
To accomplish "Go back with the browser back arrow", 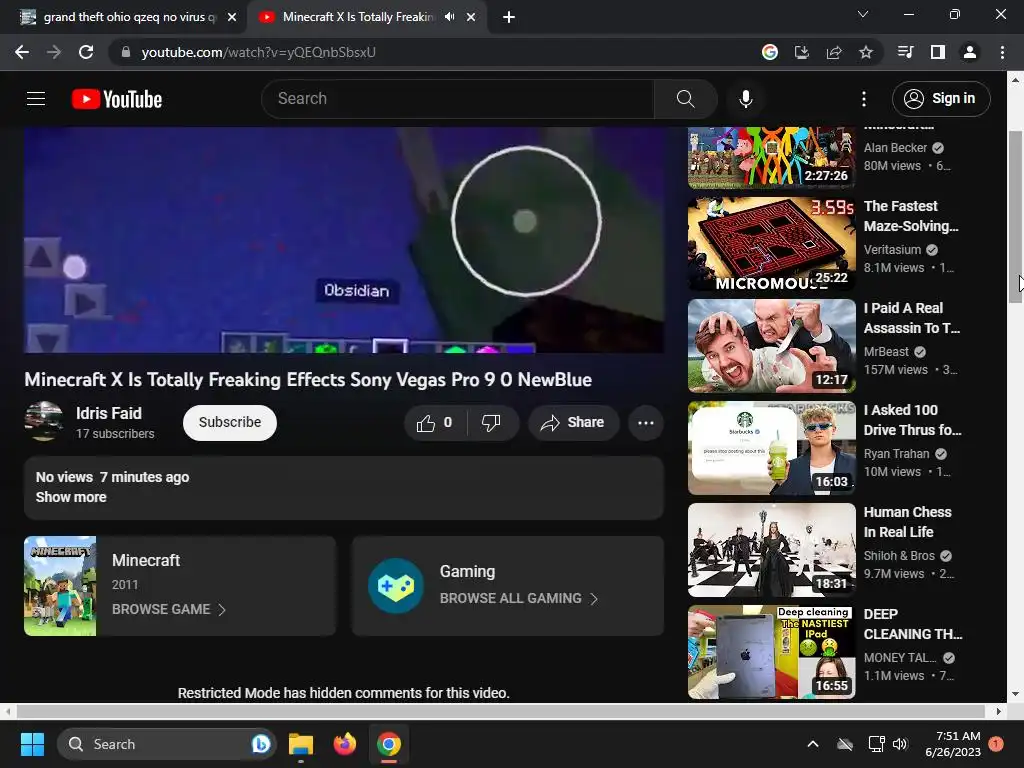I will (x=22, y=52).
